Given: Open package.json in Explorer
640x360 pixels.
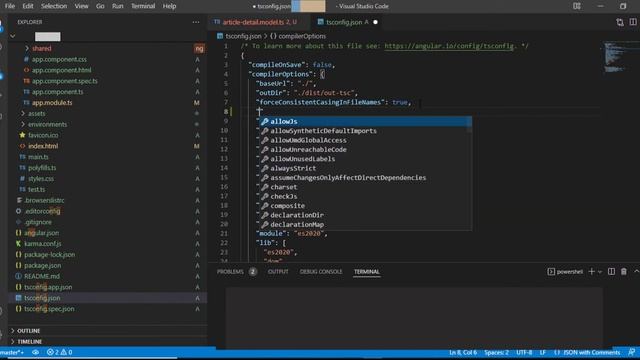Looking at the screenshot, I should [x=42, y=265].
